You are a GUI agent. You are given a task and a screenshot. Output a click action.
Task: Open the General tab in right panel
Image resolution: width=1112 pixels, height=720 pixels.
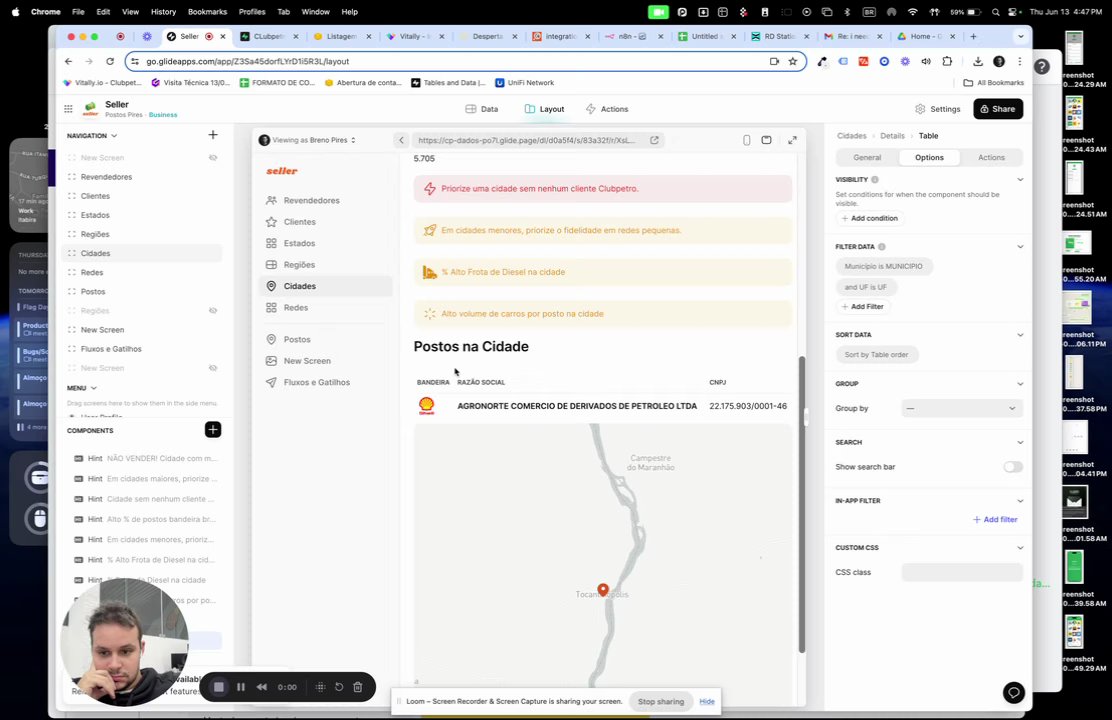pyautogui.click(x=867, y=157)
